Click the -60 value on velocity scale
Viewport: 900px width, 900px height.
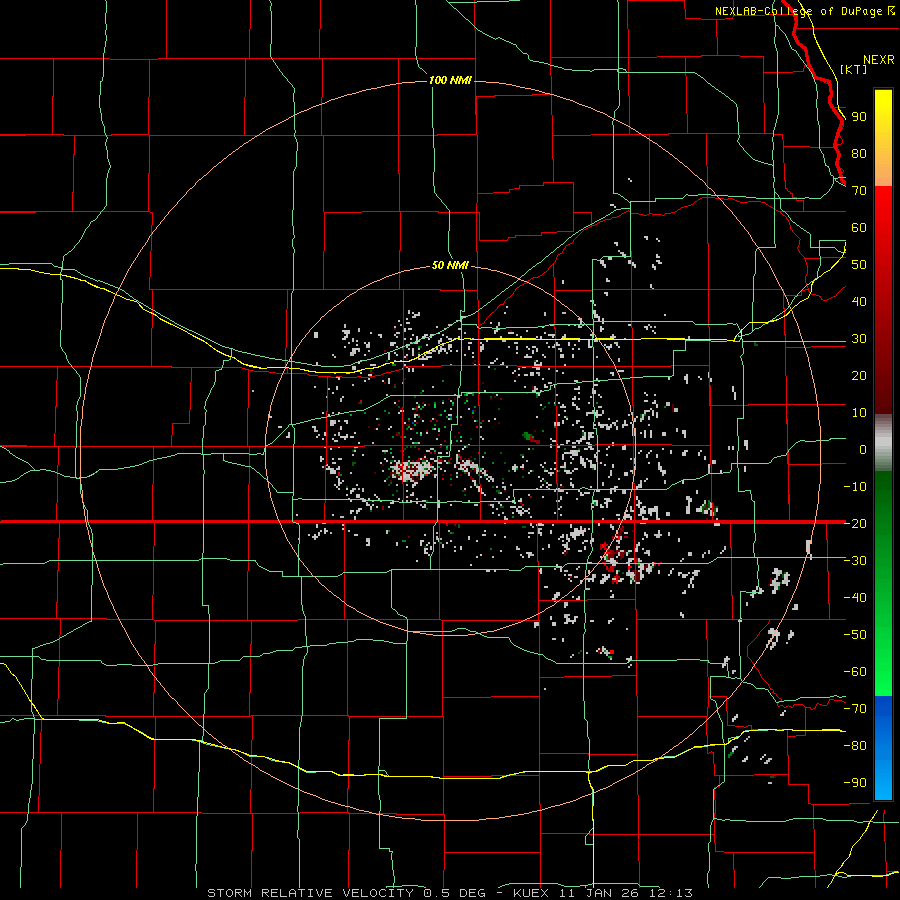(x=855, y=672)
